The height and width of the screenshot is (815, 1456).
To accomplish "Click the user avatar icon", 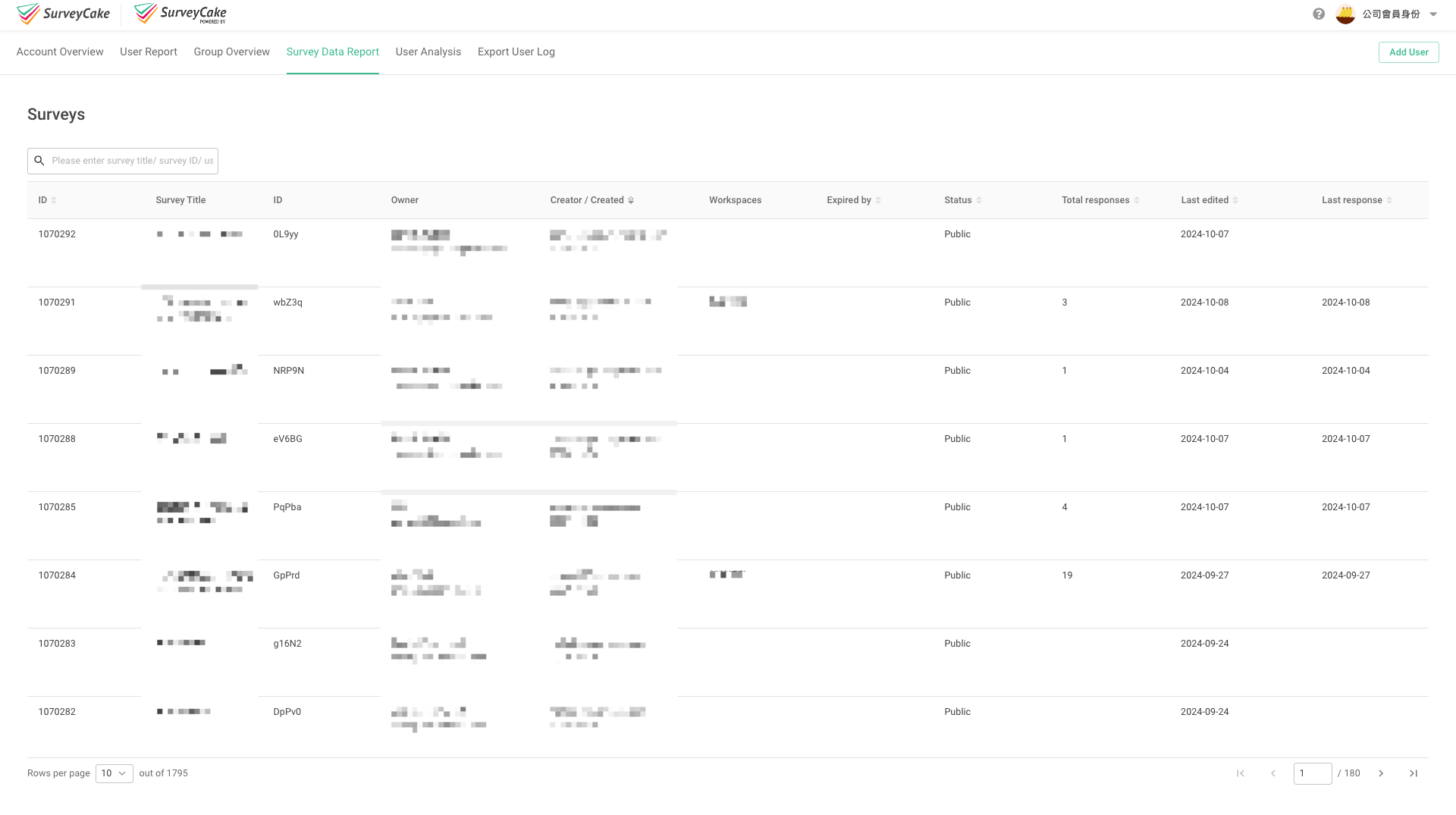I will coord(1345,14).
